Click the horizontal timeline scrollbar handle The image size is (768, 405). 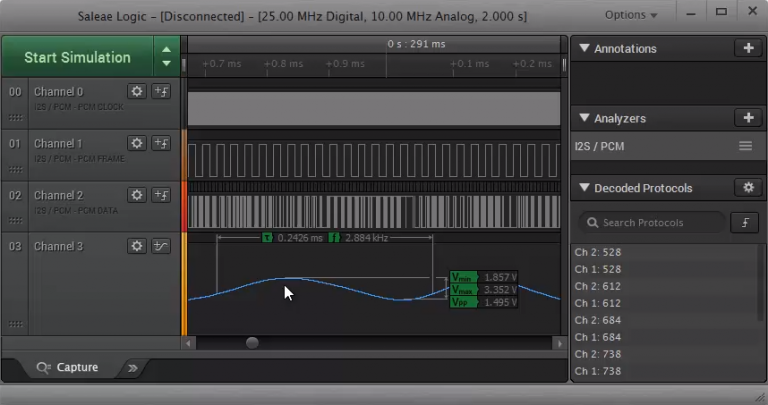point(252,343)
